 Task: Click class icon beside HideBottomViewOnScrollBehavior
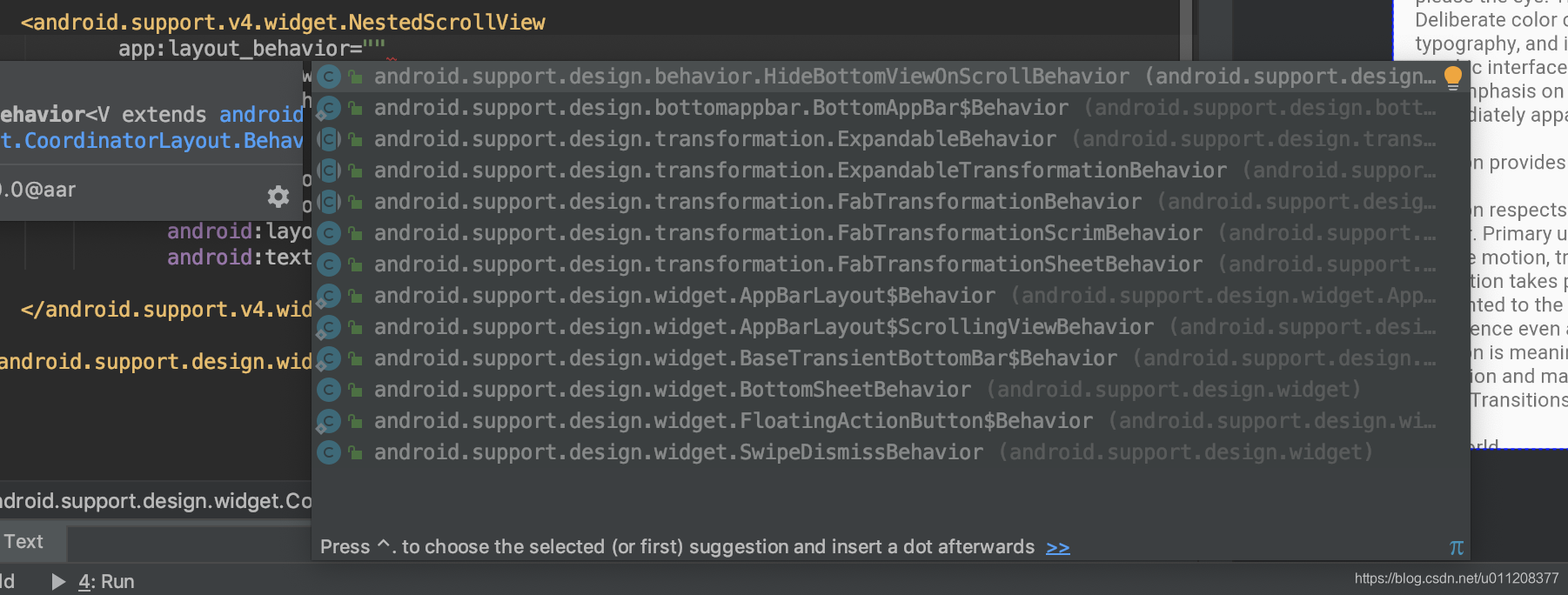328,77
